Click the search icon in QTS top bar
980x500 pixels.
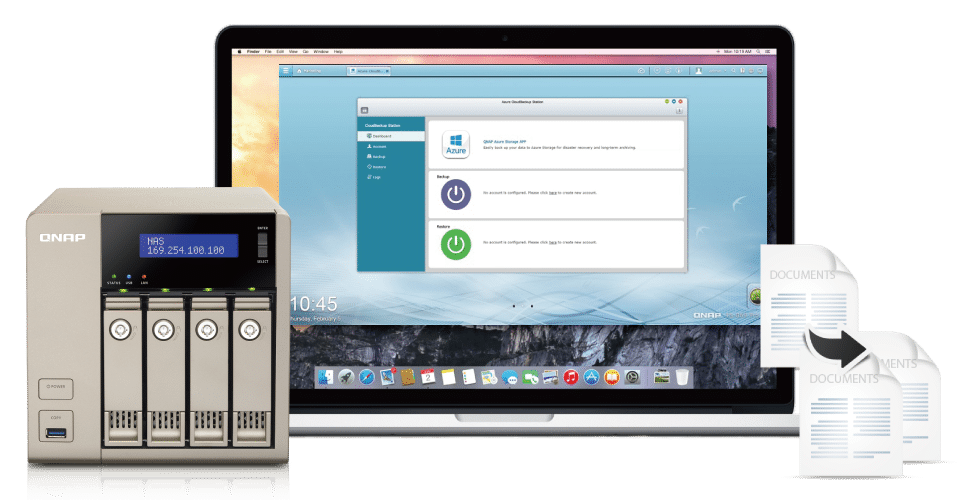point(733,71)
